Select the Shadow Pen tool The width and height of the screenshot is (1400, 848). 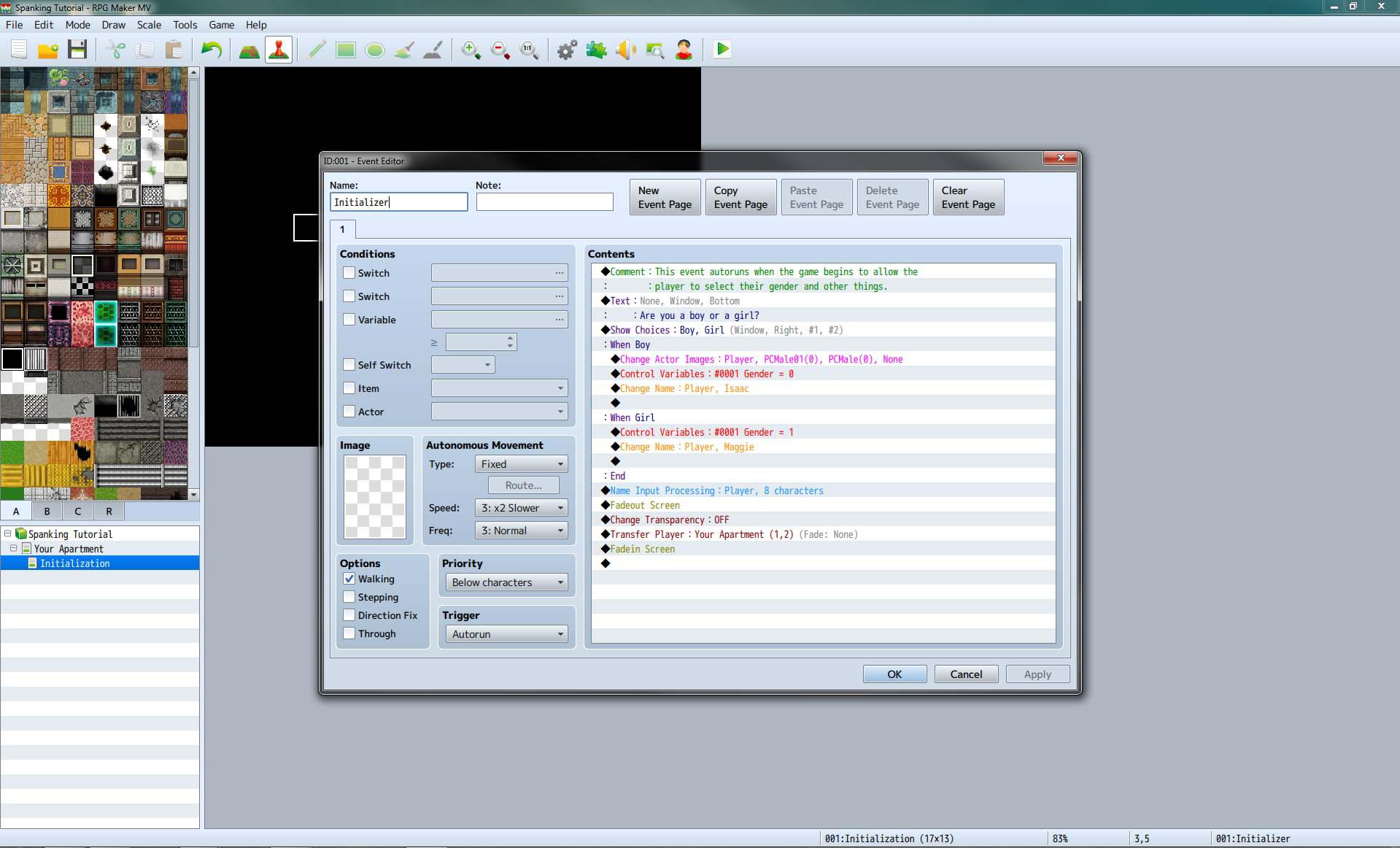click(433, 50)
